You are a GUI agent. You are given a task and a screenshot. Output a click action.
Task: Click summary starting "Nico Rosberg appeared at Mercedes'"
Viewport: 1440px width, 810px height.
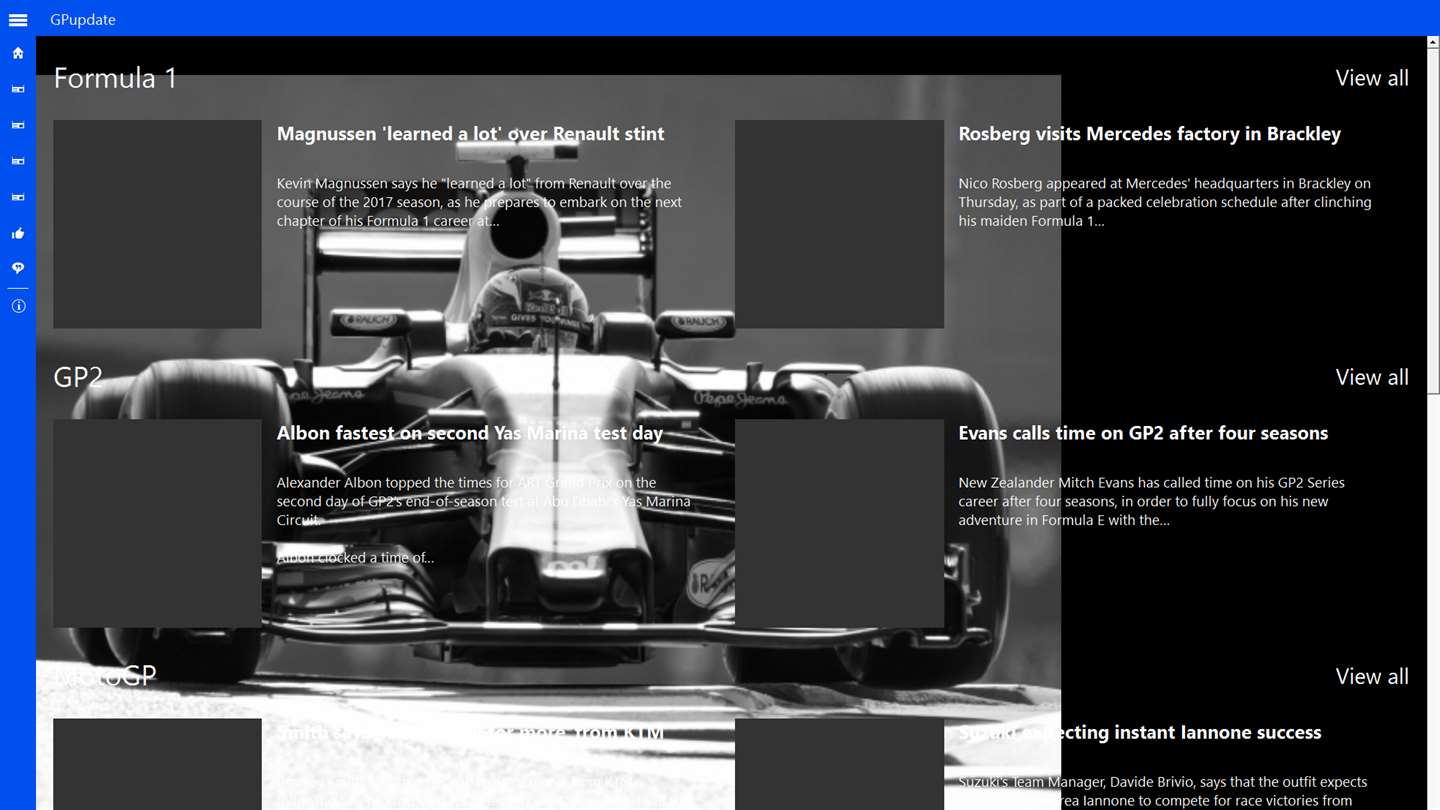(1165, 202)
